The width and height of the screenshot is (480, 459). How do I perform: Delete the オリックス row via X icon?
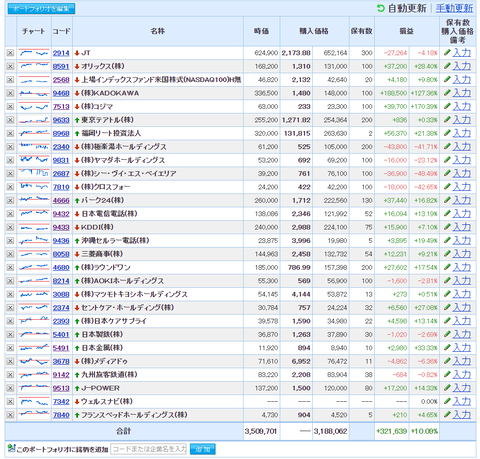10,66
